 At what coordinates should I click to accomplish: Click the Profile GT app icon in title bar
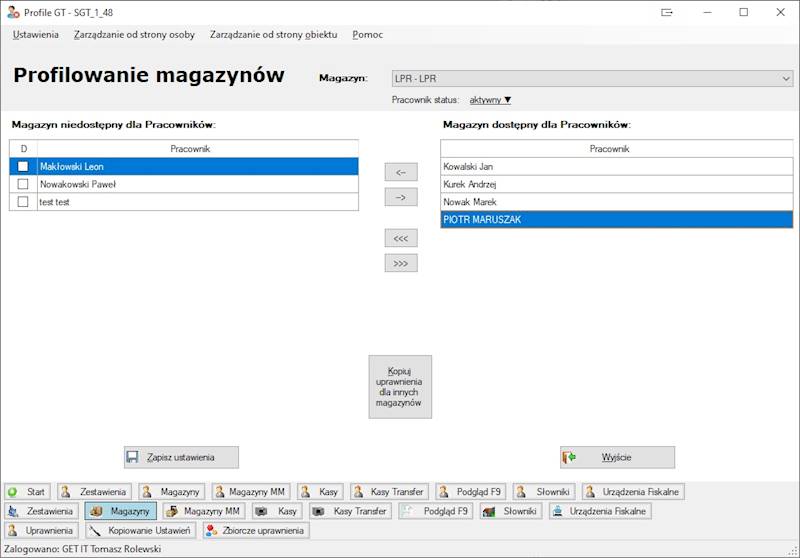(x=13, y=12)
